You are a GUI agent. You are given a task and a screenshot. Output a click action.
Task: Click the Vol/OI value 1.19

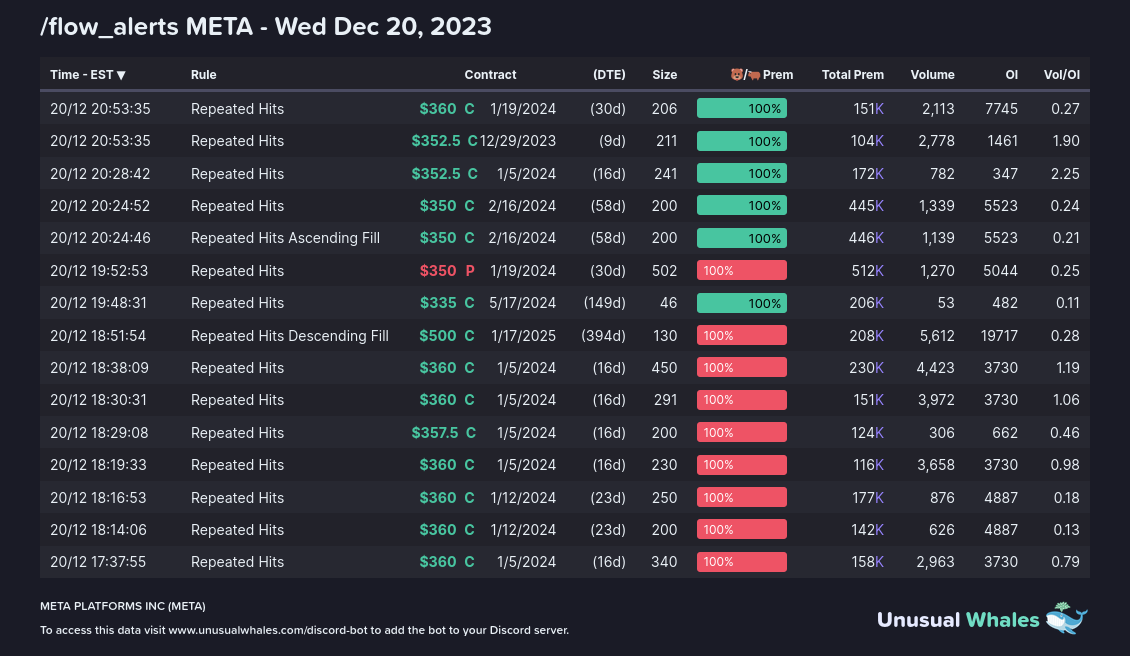click(1068, 368)
